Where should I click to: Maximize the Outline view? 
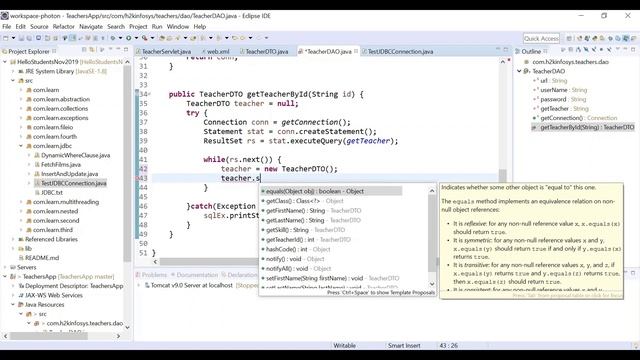[x=633, y=49]
